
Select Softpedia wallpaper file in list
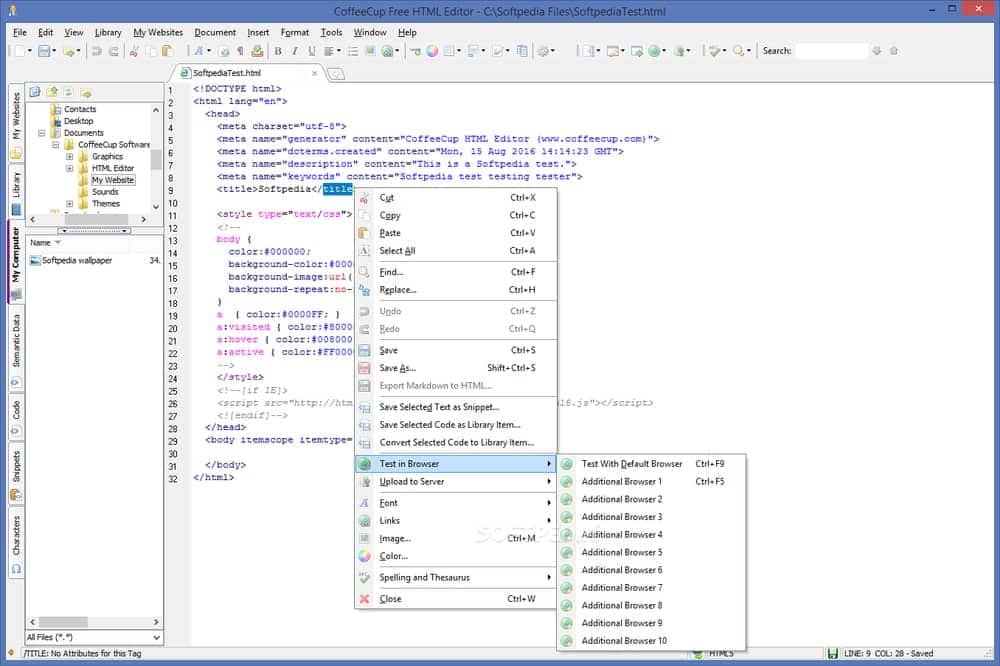coord(76,261)
